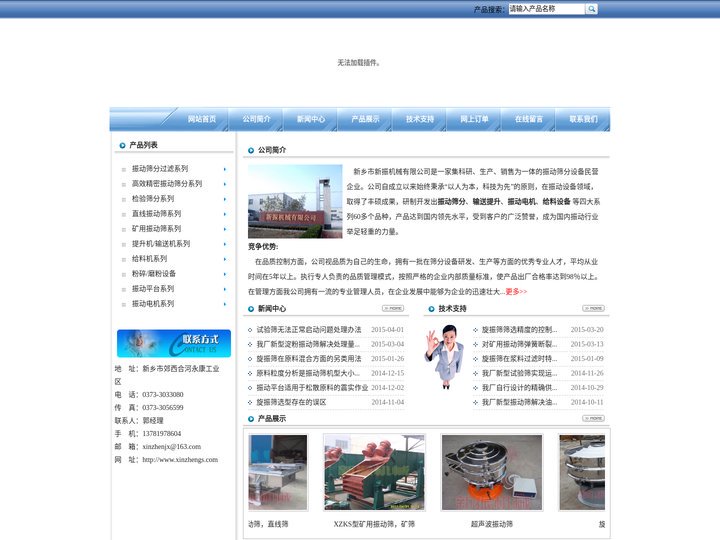Viewport: 720px width, 540px height.
Task: Open the 网站首页 navigation tab
Action: point(202,119)
